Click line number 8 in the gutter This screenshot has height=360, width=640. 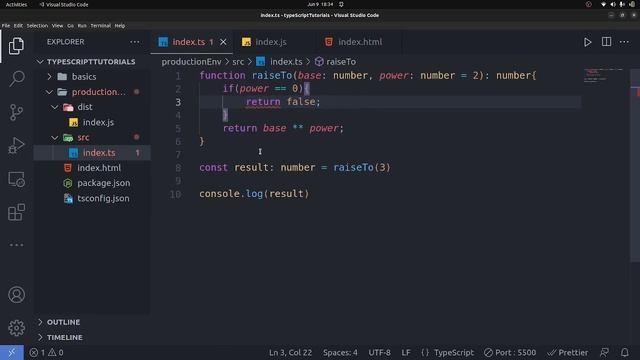(x=178, y=168)
